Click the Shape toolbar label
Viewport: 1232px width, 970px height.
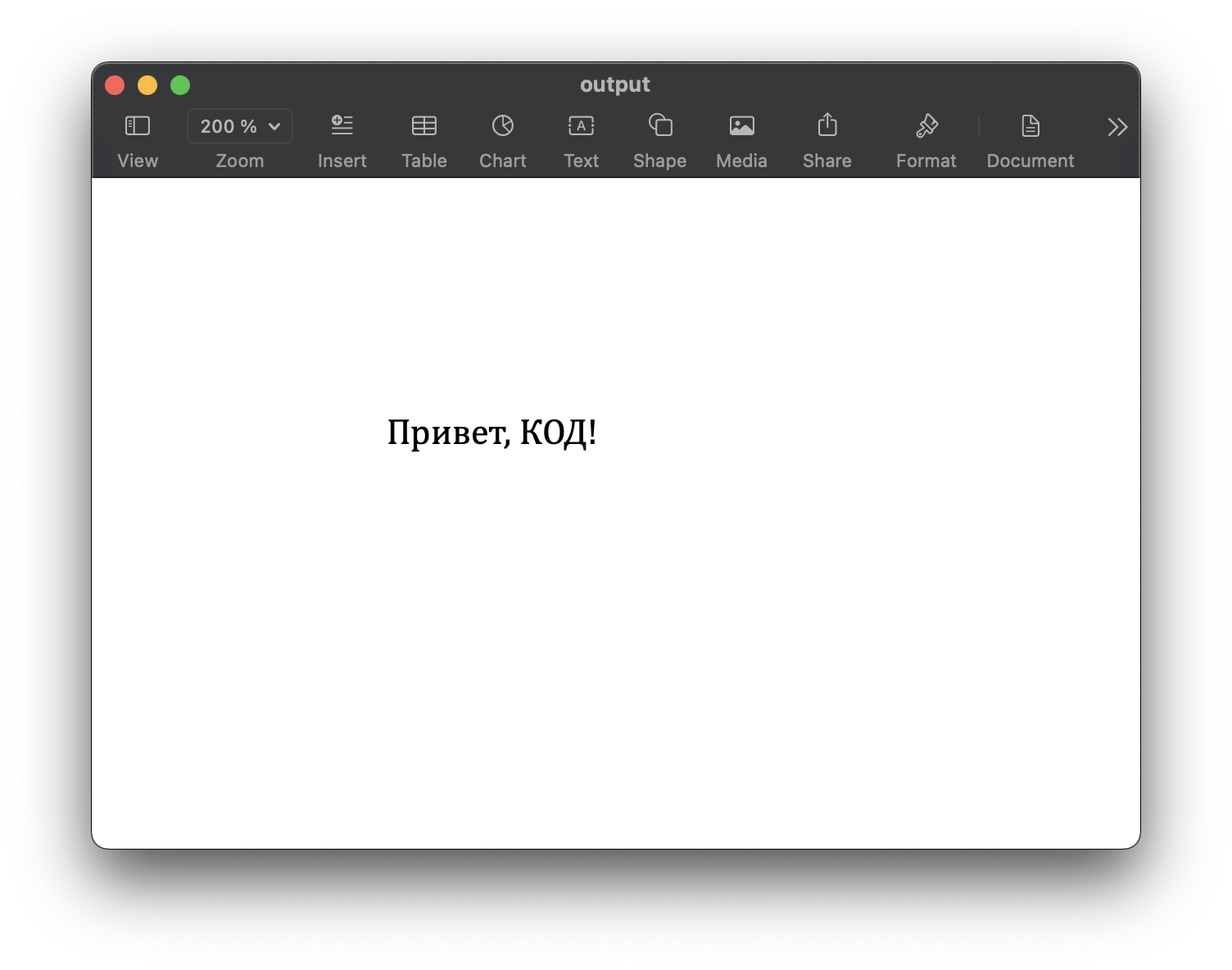(659, 161)
